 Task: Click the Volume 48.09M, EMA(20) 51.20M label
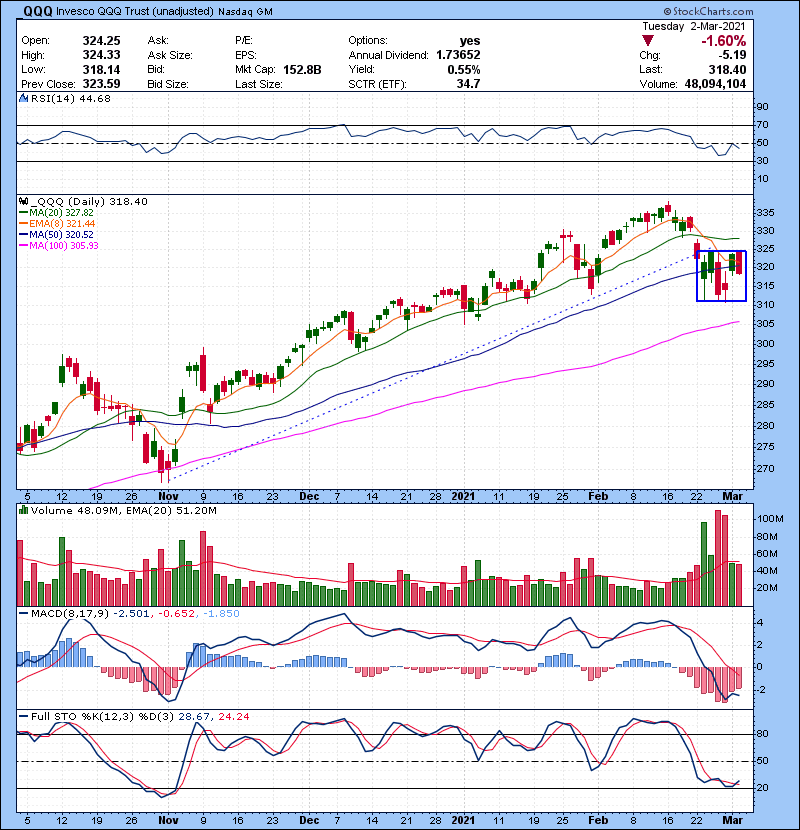(123, 511)
